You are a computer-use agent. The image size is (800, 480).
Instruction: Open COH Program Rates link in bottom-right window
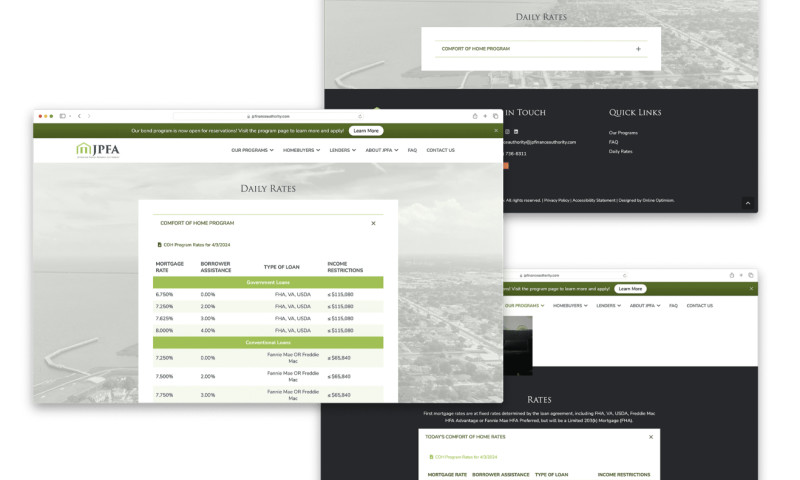pos(466,457)
